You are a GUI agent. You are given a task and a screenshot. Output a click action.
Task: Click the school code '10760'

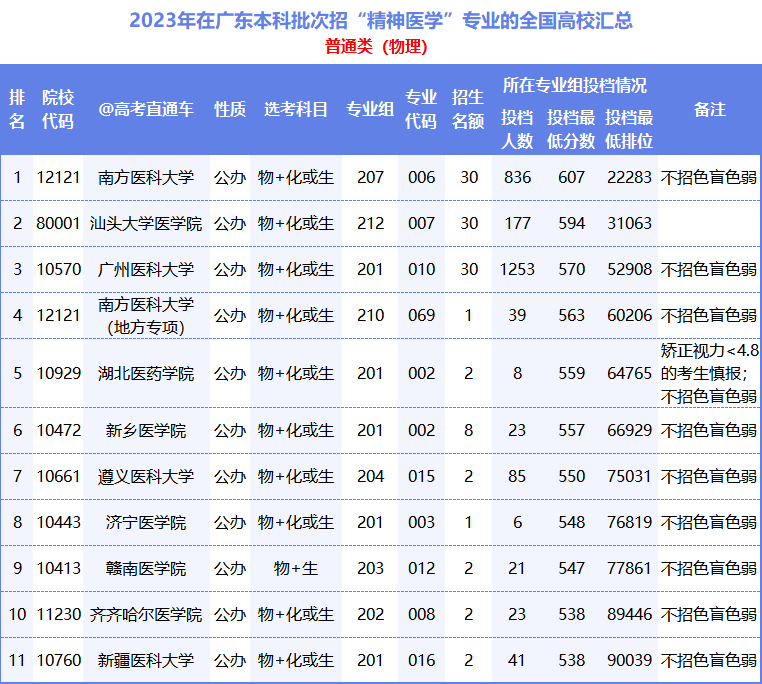coord(58,660)
